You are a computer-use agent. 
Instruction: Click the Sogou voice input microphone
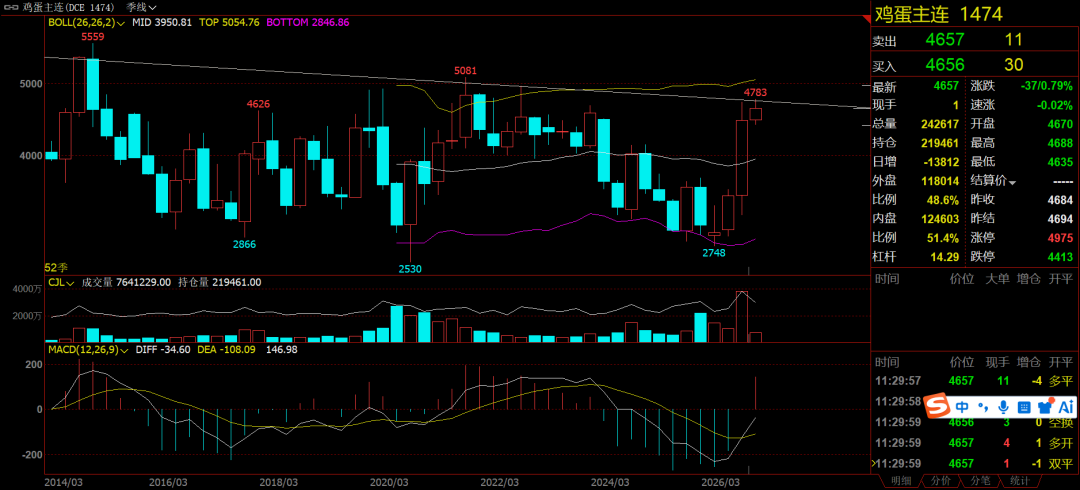(x=1005, y=406)
